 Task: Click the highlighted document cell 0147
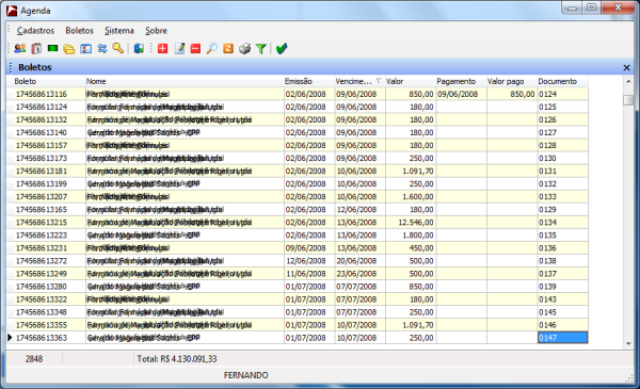pyautogui.click(x=562, y=338)
